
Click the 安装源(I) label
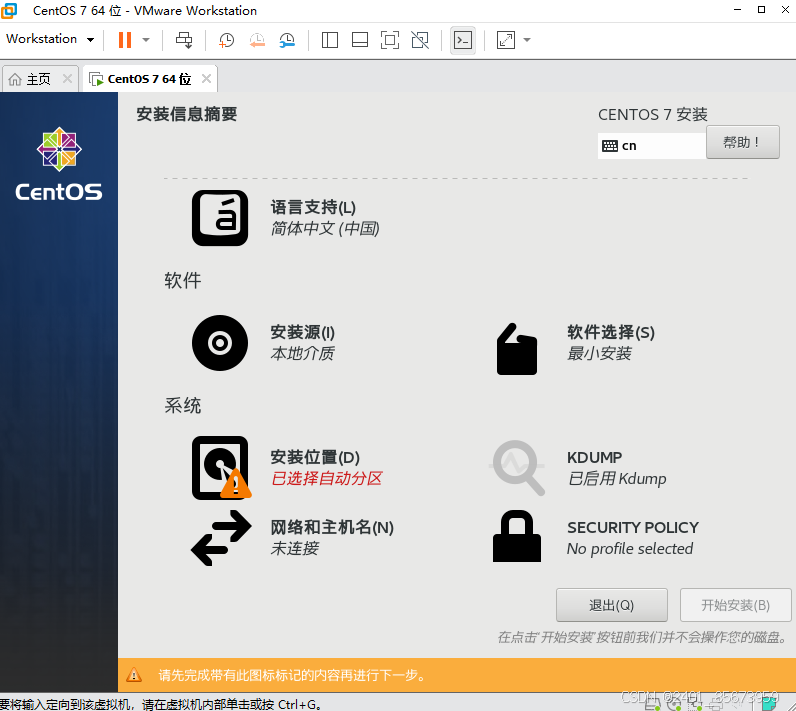(x=303, y=332)
